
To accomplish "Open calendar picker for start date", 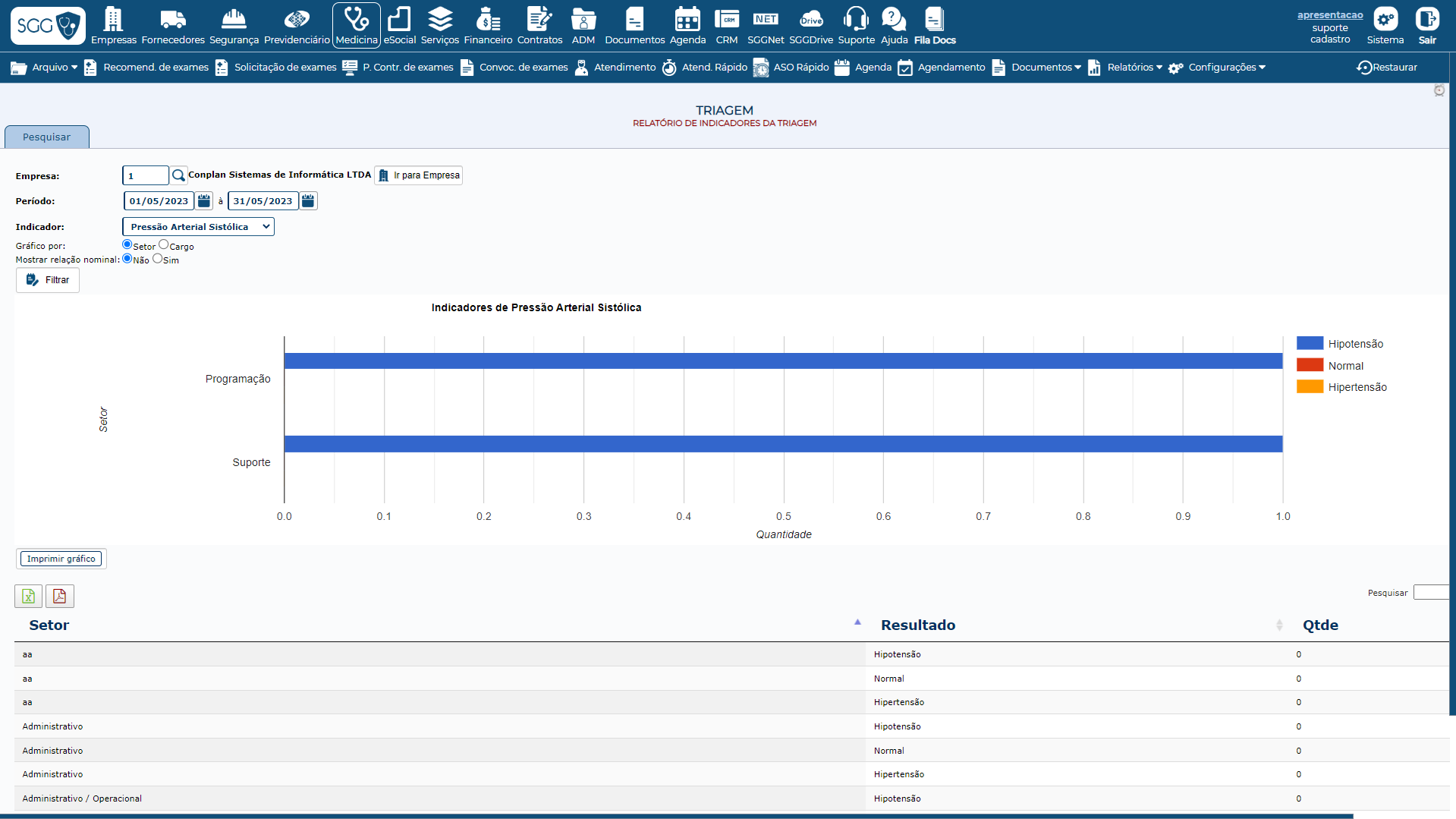I will [204, 201].
